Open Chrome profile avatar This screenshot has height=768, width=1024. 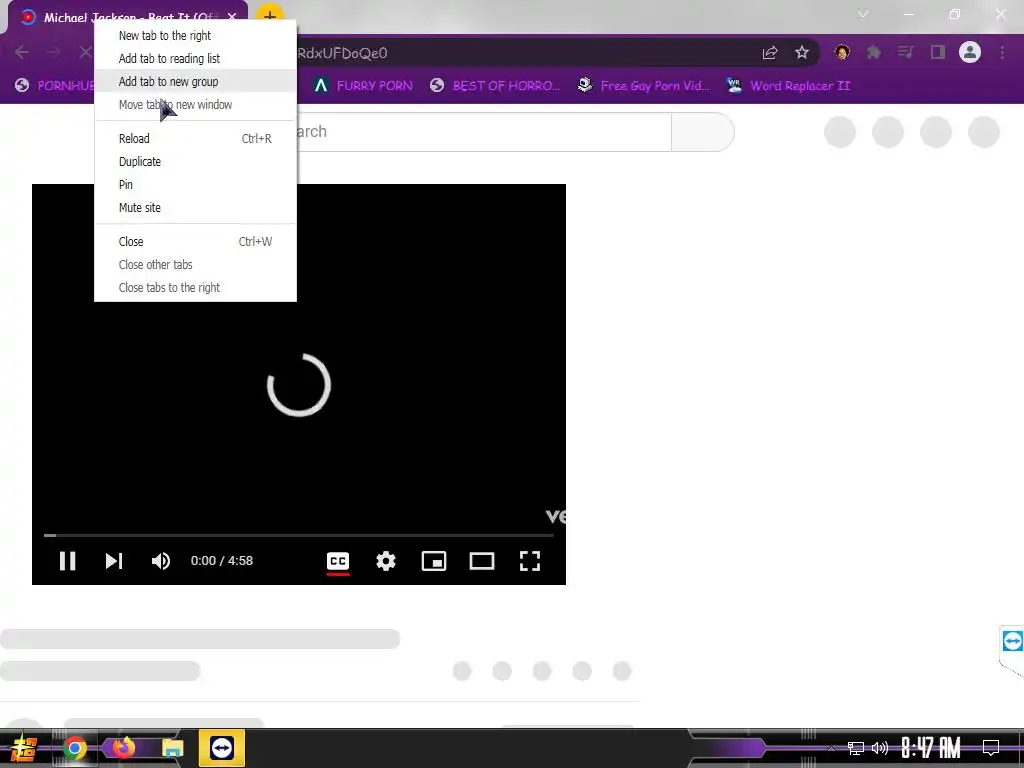pos(970,52)
